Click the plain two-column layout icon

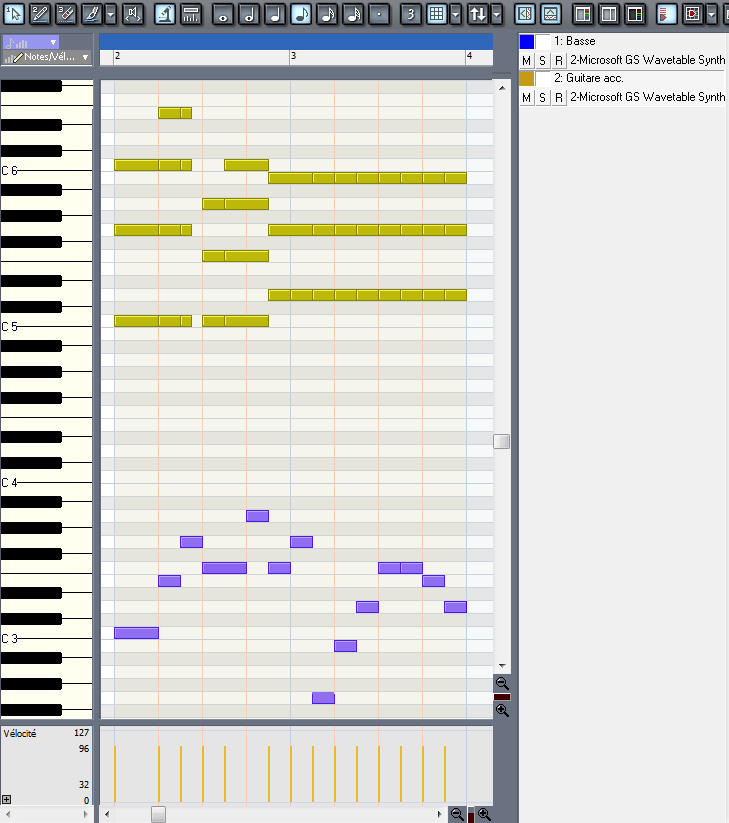click(609, 14)
